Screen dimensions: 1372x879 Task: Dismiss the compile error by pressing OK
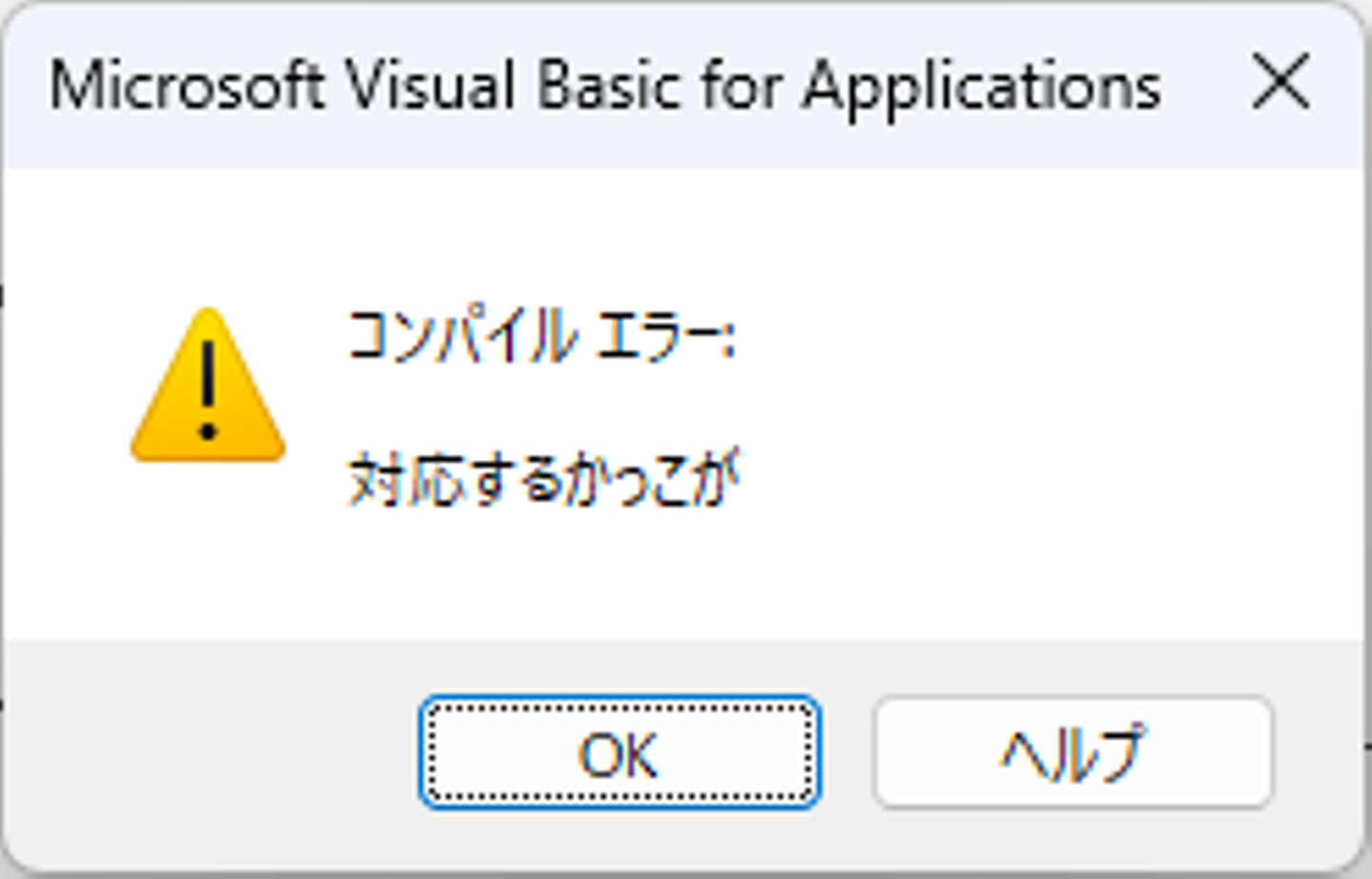point(618,753)
